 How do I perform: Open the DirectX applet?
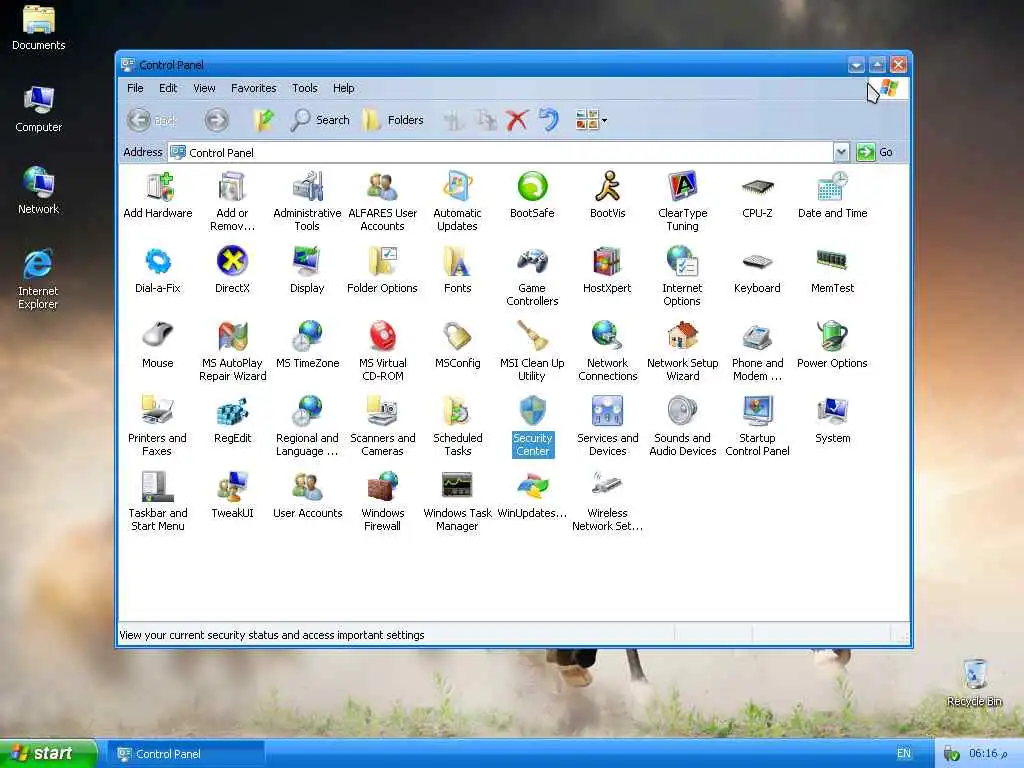(x=232, y=270)
